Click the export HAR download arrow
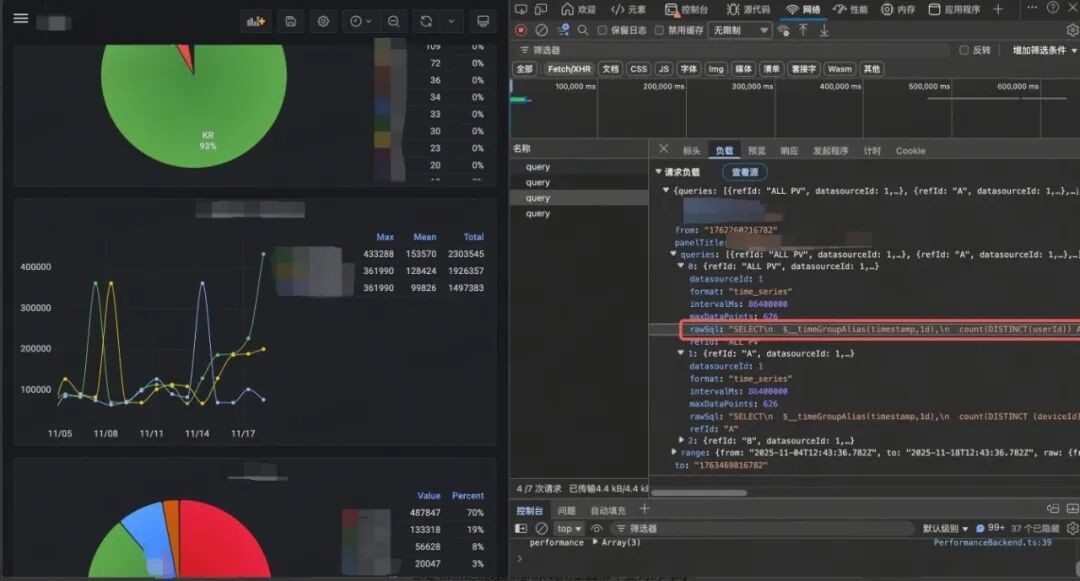1080x581 pixels. tap(824, 30)
